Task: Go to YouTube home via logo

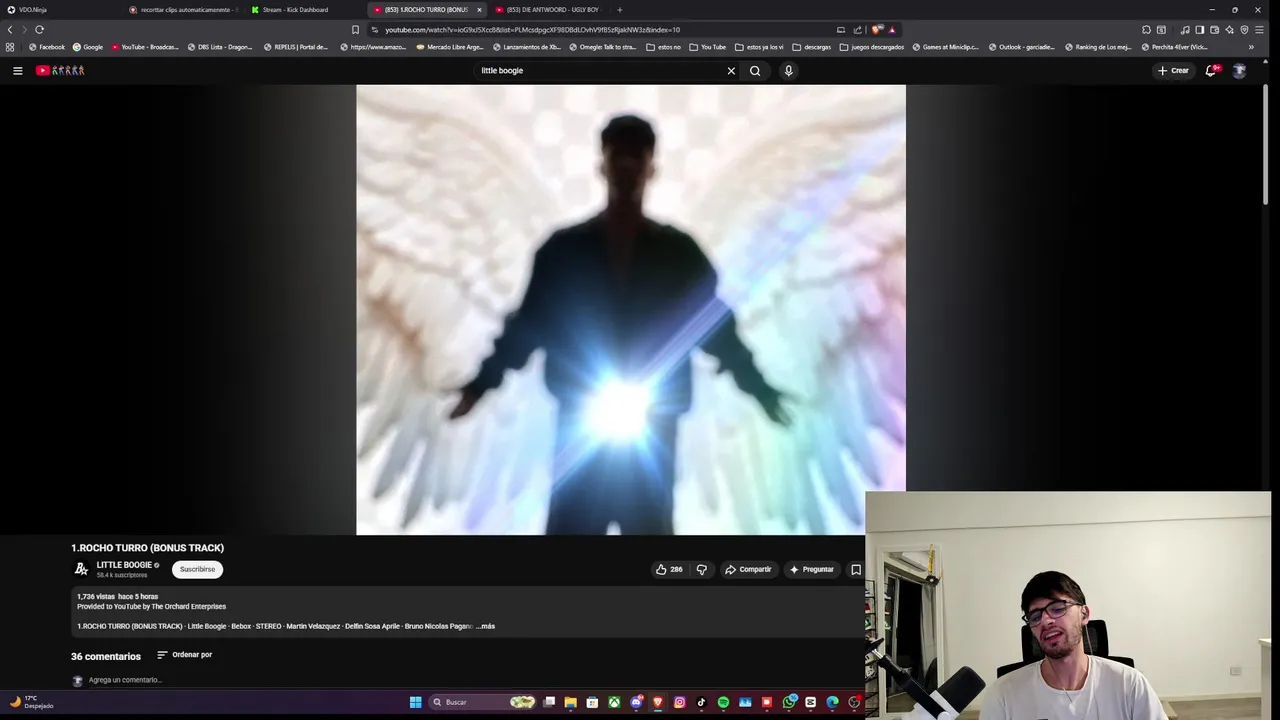Action: pyautogui.click(x=60, y=70)
